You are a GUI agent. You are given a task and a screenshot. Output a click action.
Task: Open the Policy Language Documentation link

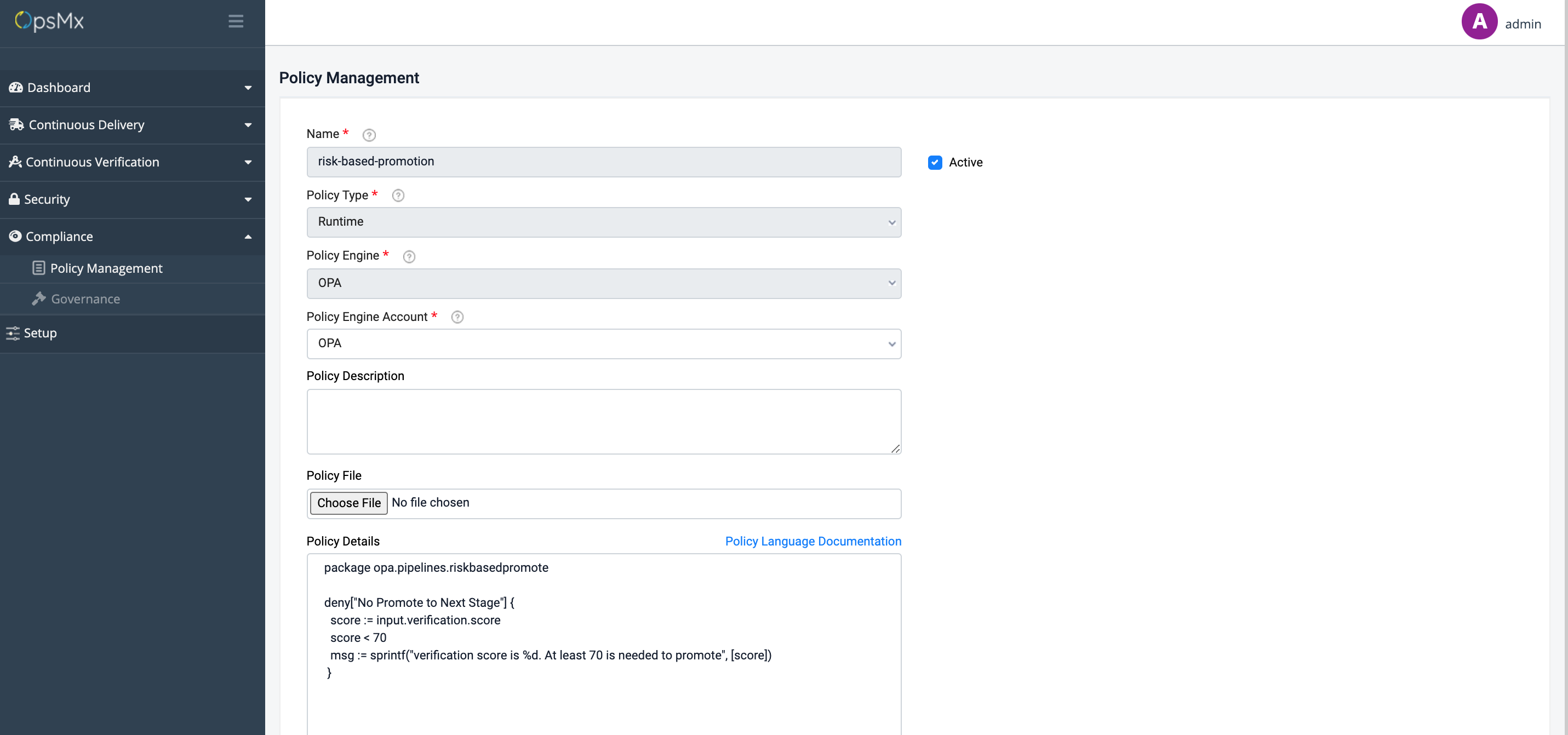pos(812,542)
